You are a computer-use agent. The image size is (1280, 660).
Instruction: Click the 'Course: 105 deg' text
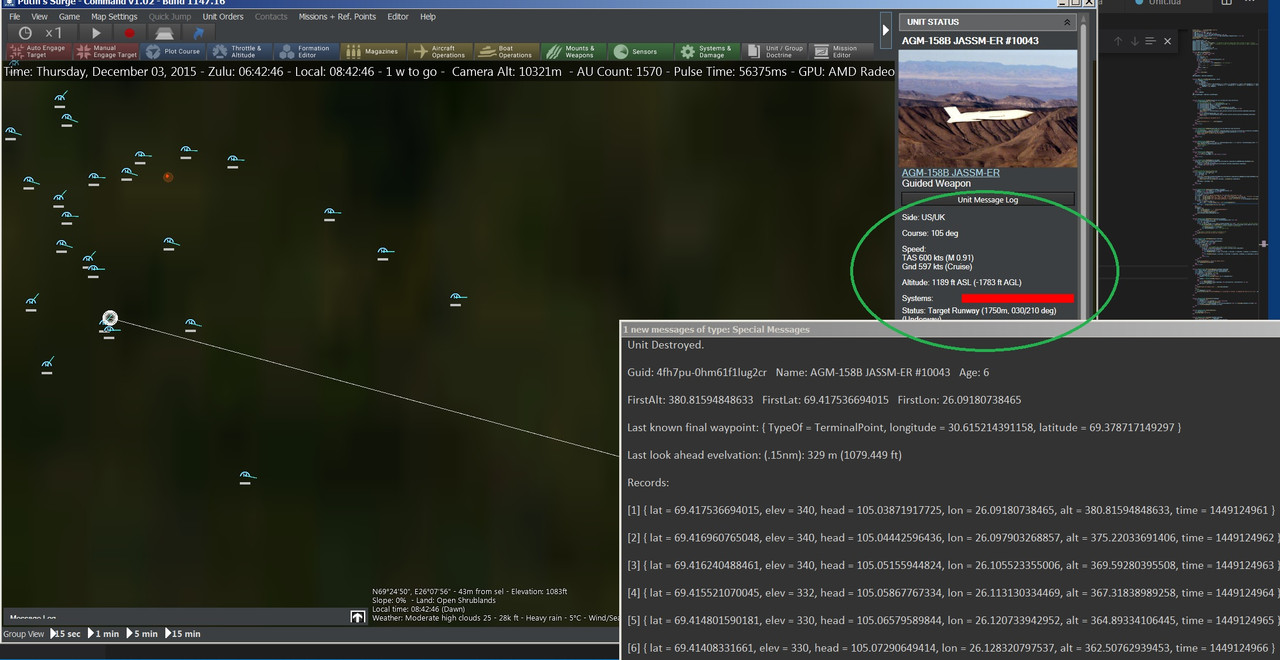tap(930, 233)
